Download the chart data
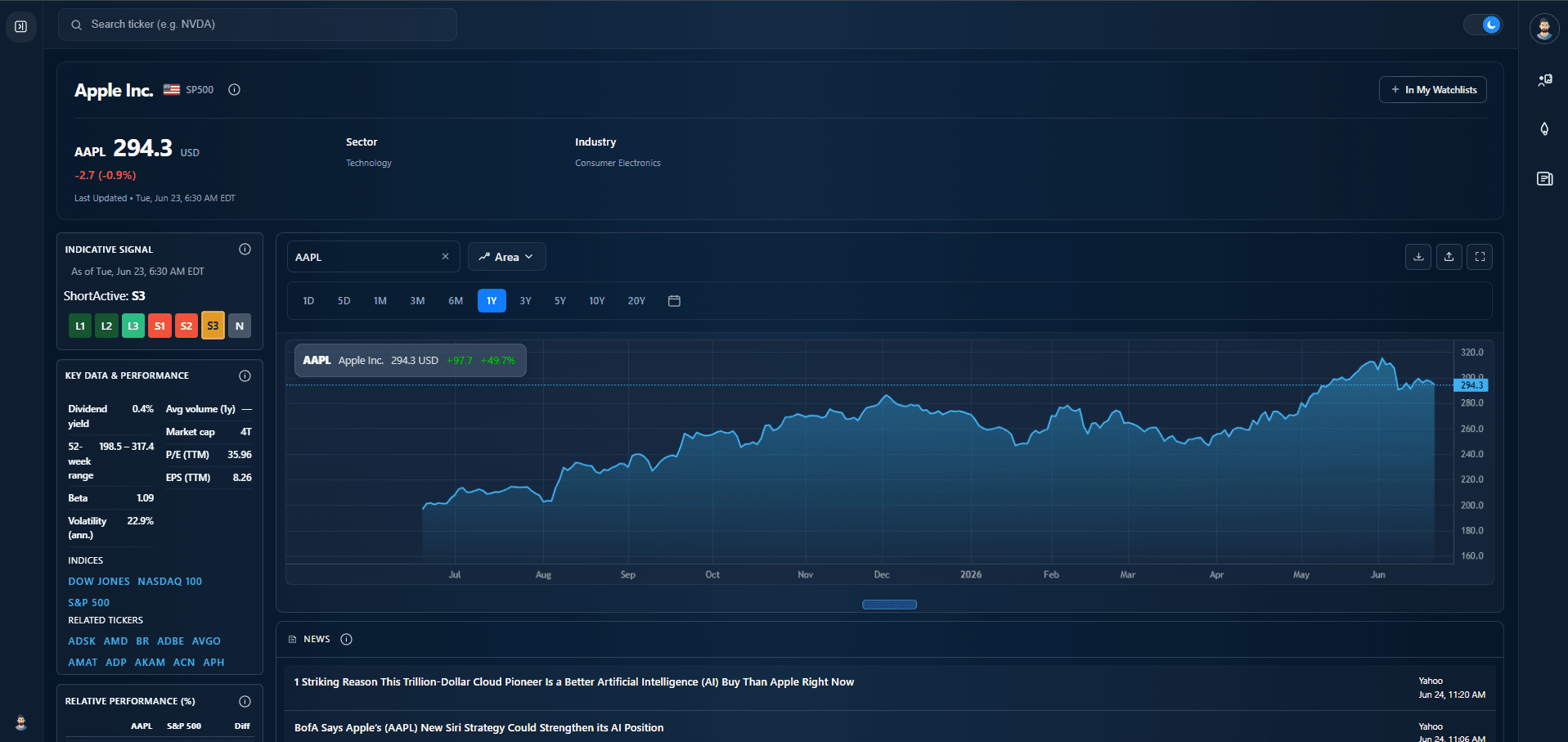The width and height of the screenshot is (1568, 742). (x=1418, y=257)
